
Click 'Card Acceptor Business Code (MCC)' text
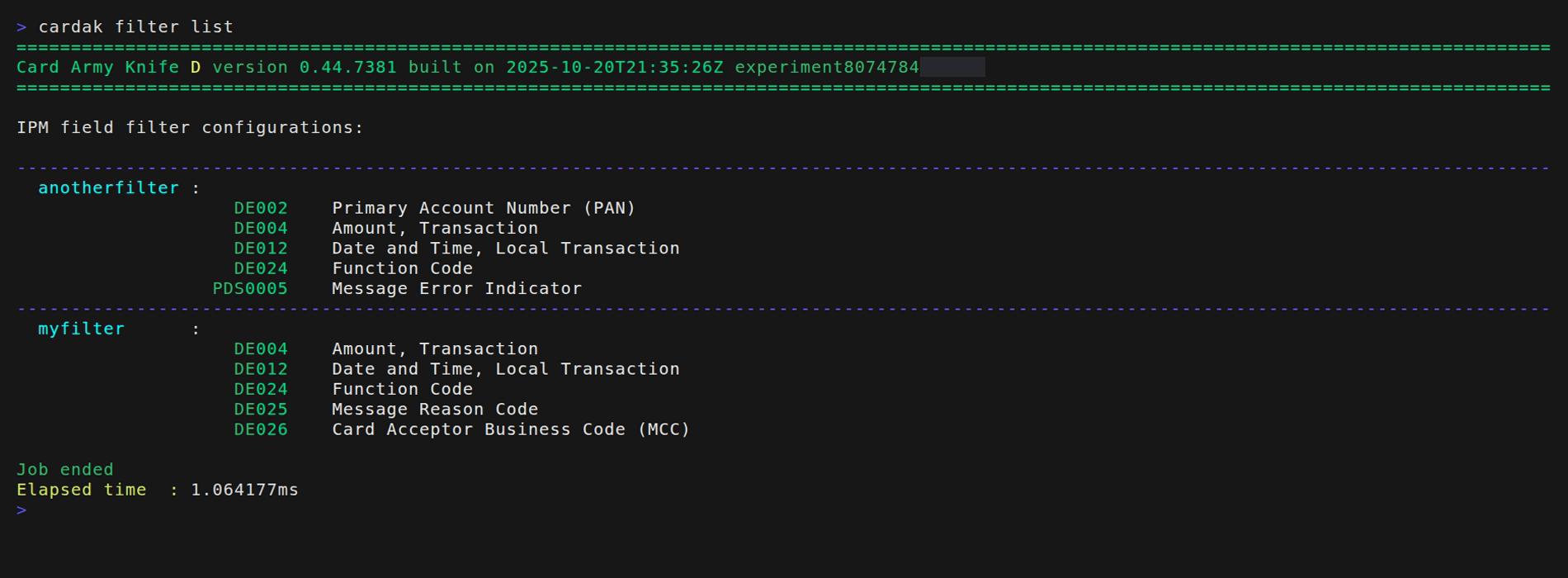click(x=511, y=429)
